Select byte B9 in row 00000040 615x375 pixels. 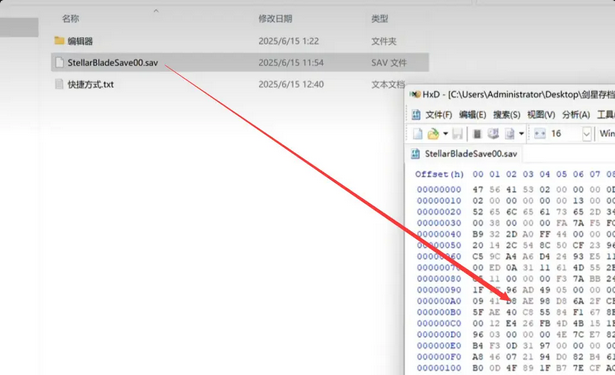click(x=478, y=234)
